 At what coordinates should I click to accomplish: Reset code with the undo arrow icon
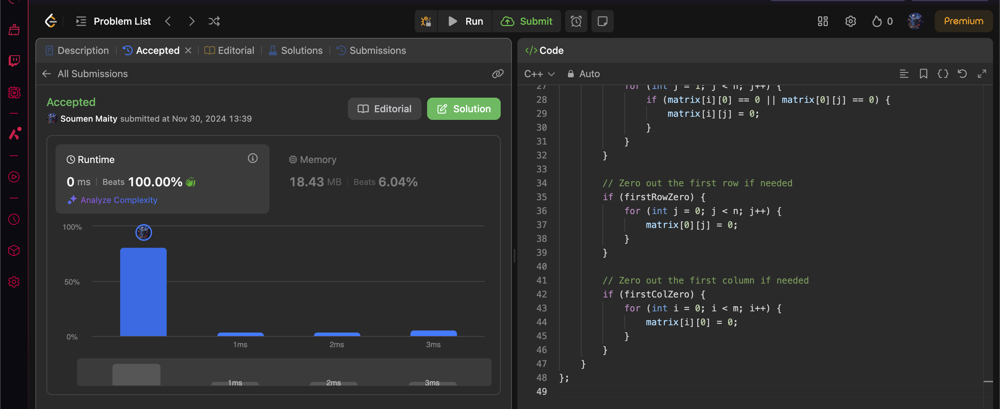pyautogui.click(x=962, y=74)
